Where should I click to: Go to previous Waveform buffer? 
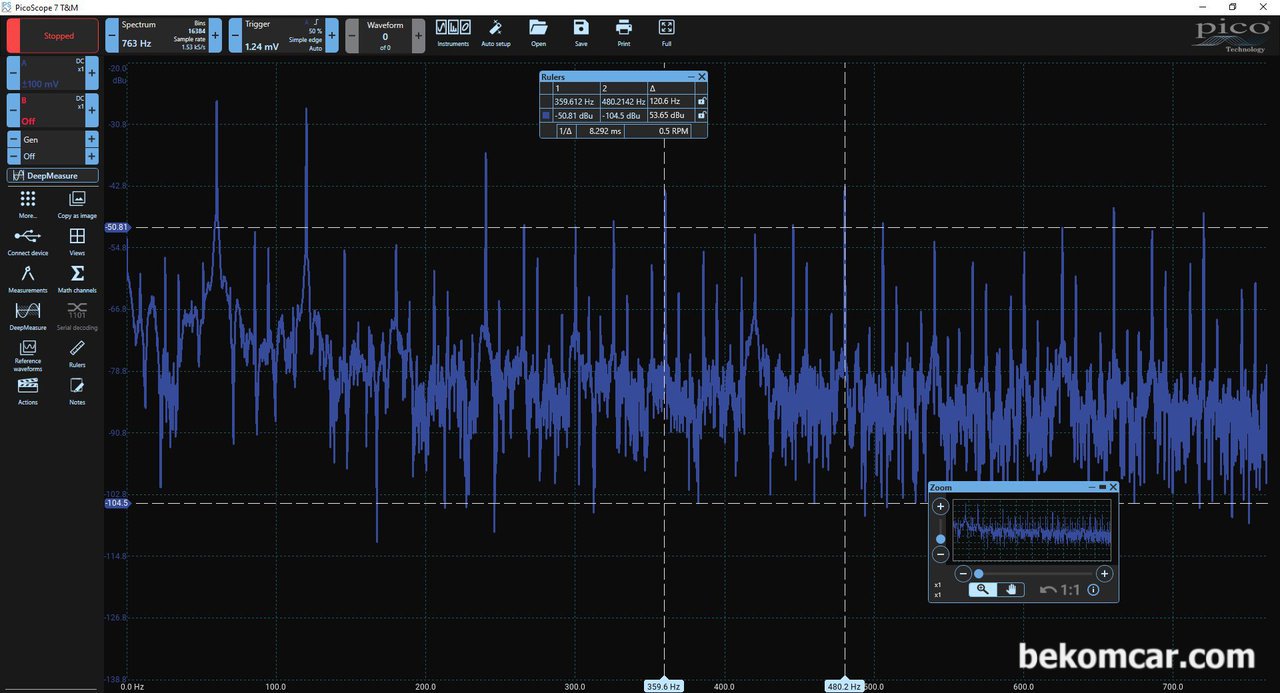(352, 36)
